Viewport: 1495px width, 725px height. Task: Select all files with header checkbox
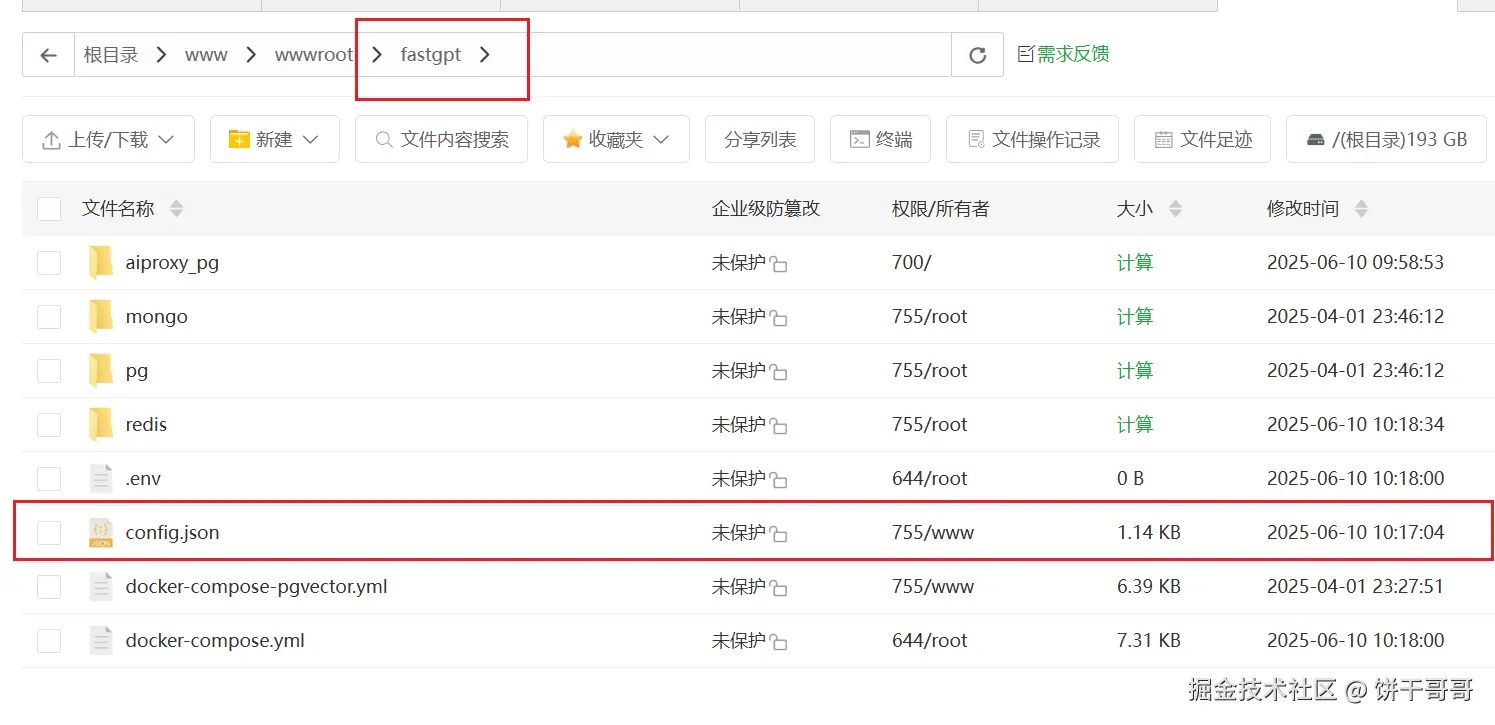click(x=49, y=209)
